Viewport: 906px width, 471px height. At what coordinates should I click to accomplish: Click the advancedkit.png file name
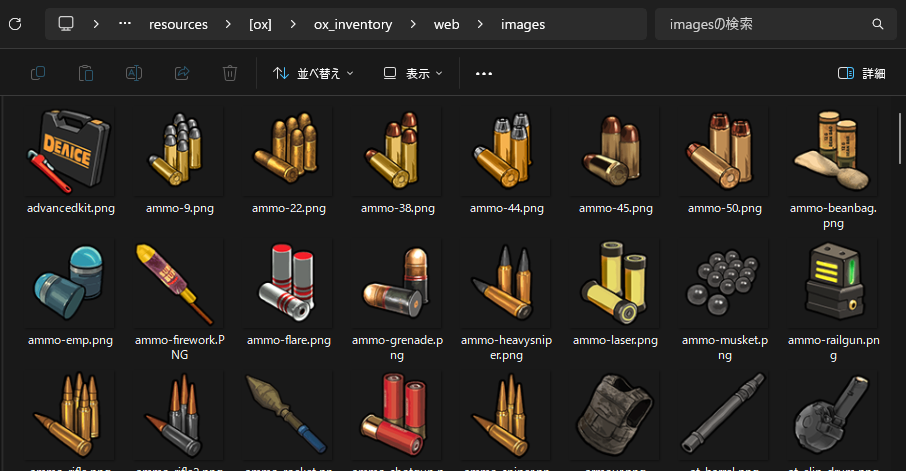(70, 209)
